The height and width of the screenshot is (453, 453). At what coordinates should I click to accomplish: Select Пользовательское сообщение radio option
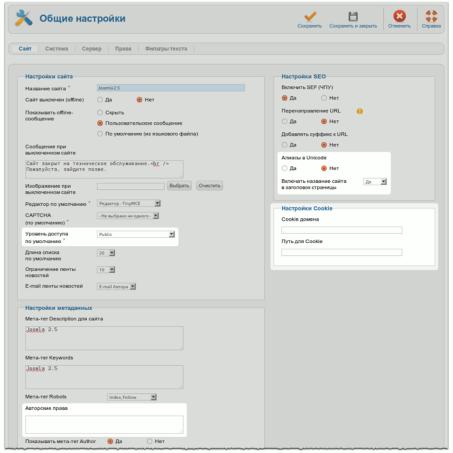[x=100, y=123]
